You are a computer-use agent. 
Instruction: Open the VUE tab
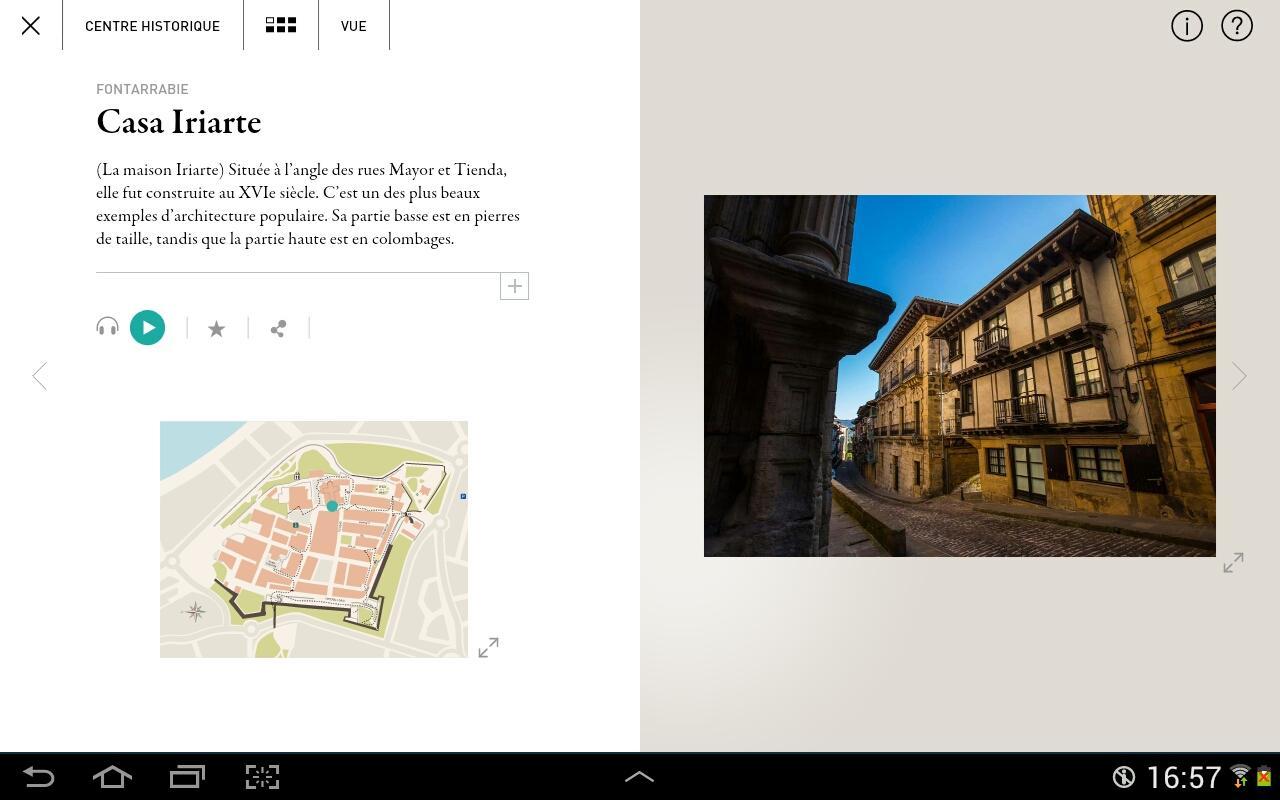pyautogui.click(x=354, y=26)
